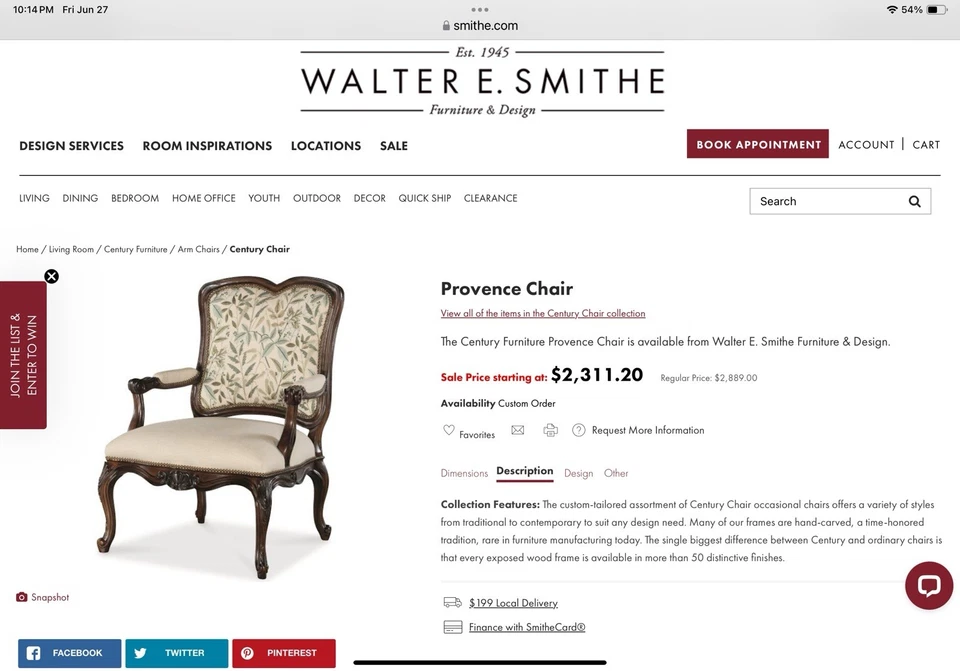The height and width of the screenshot is (671, 960).
Task: Click the search magnifier icon
Action: click(x=914, y=201)
